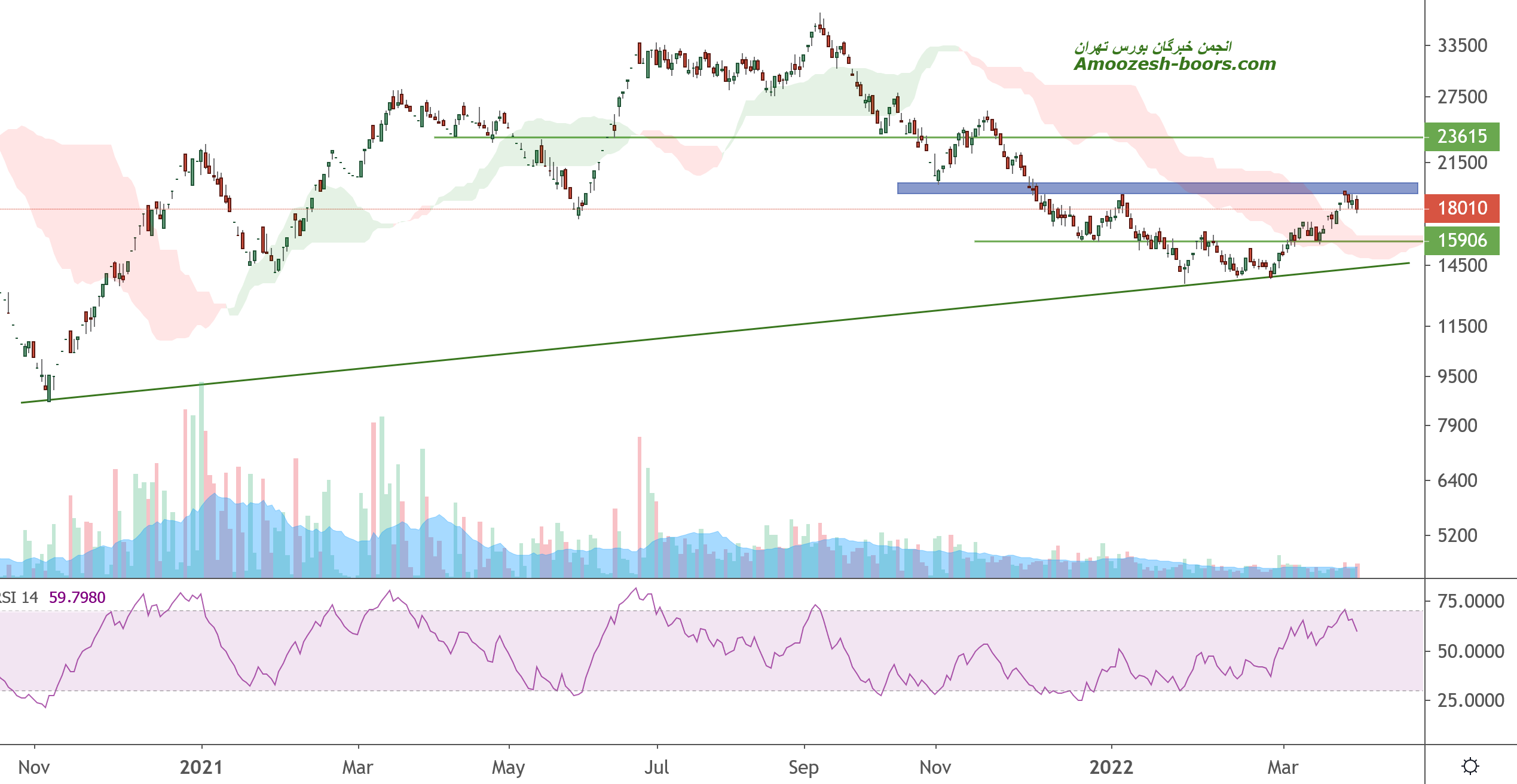Image resolution: width=1517 pixels, height=784 pixels.
Task: Click the Sep label on time axis
Action: click(803, 767)
